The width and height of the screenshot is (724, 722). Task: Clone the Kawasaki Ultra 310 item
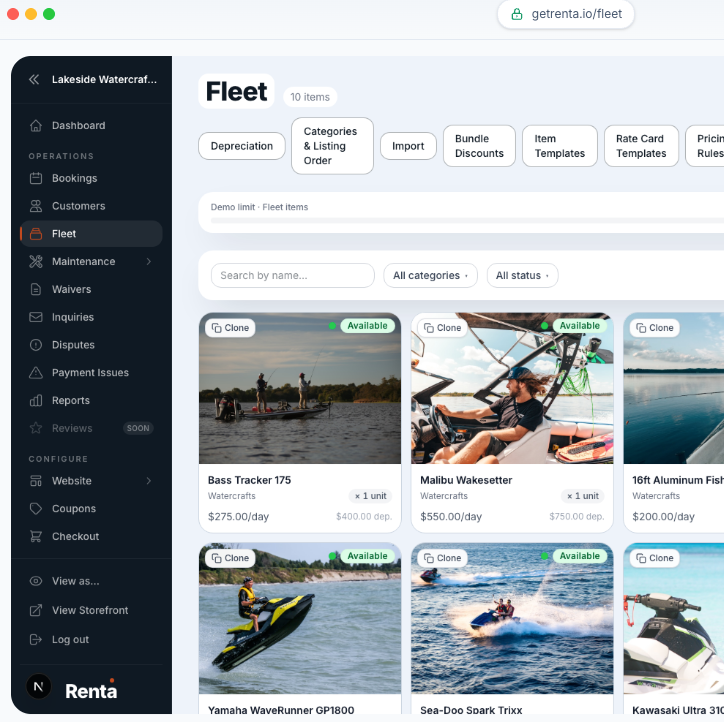coord(655,558)
